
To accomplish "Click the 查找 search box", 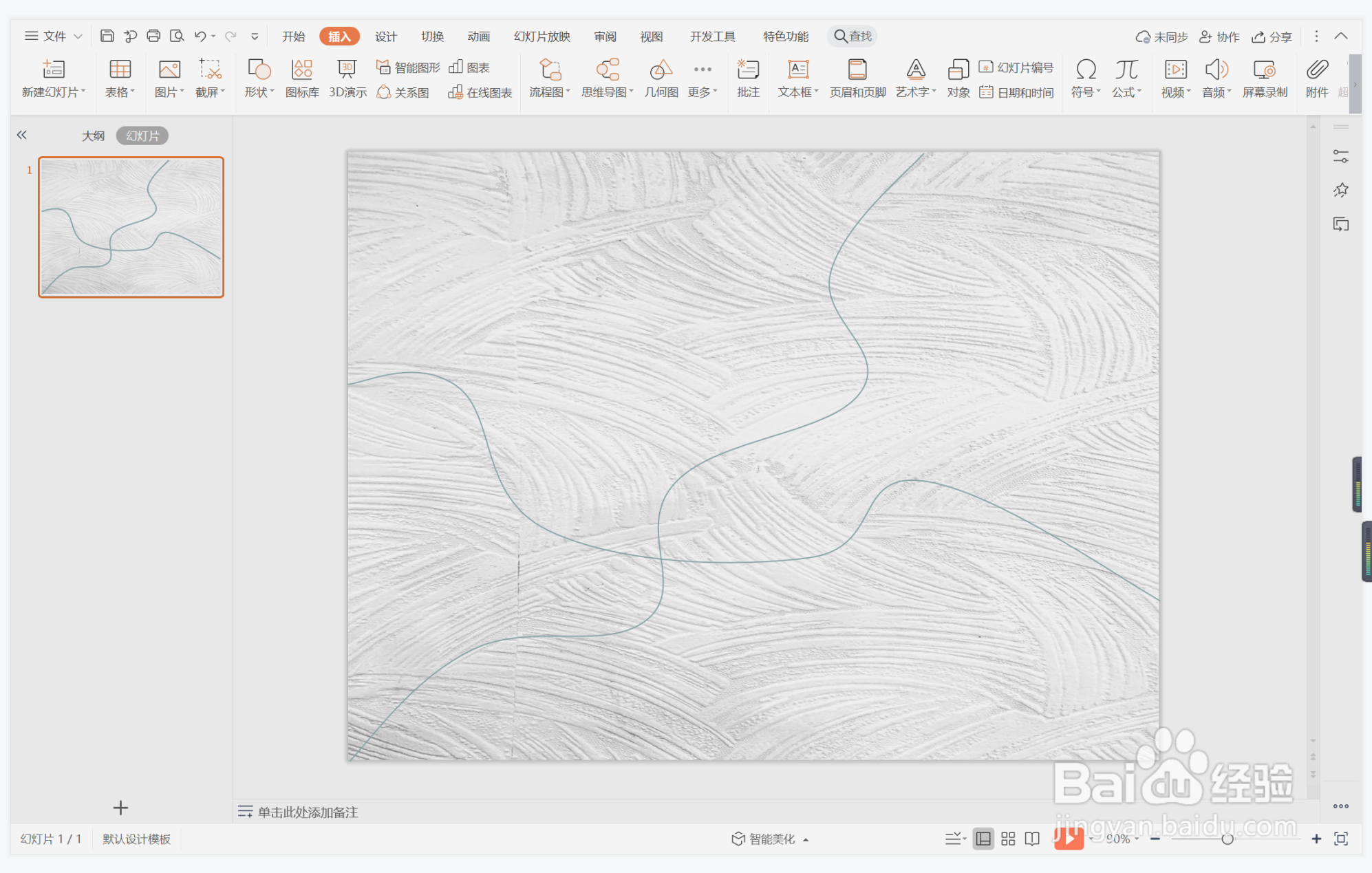I will click(x=853, y=36).
